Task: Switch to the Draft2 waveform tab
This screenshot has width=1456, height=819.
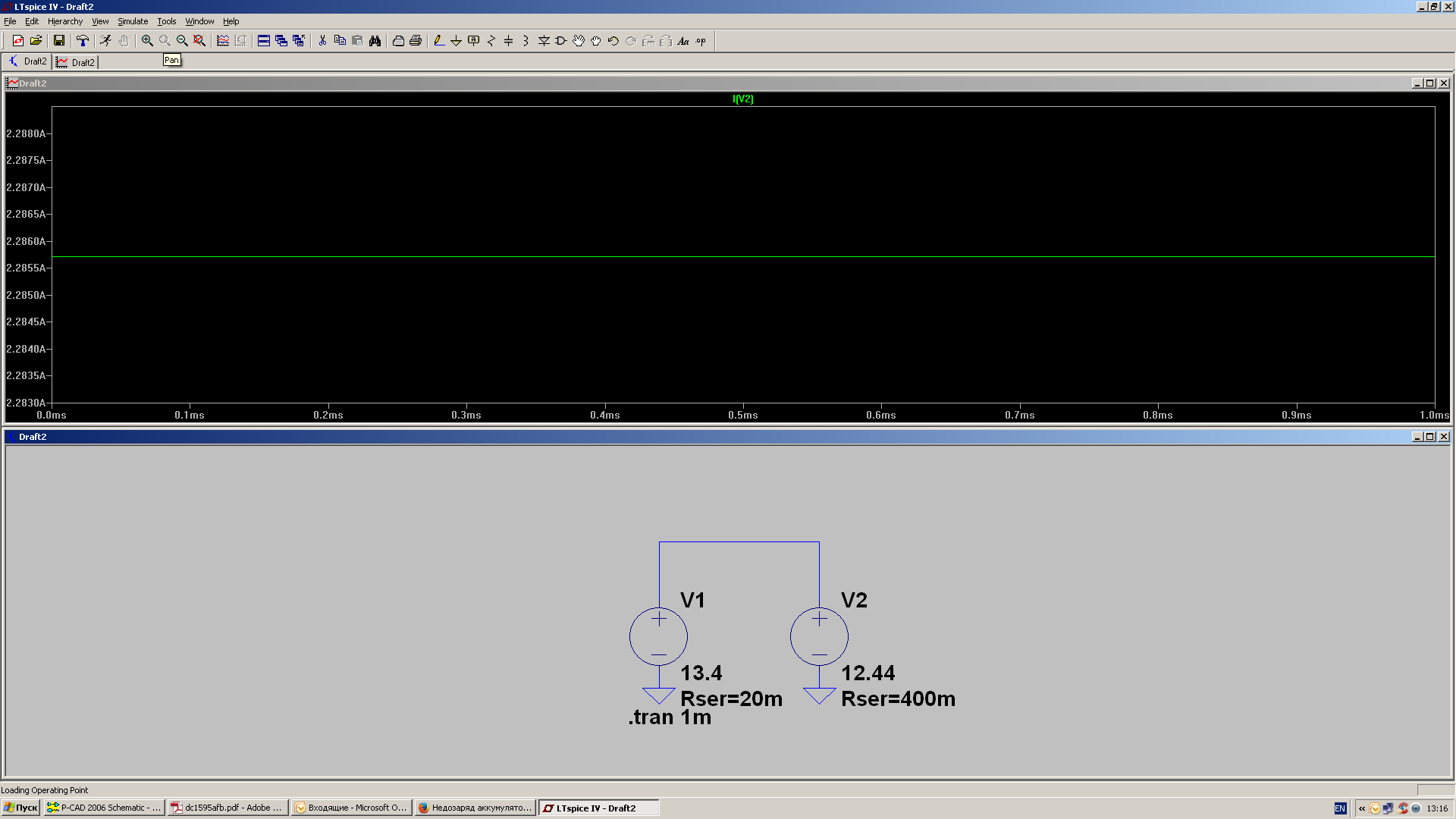Action: point(76,62)
